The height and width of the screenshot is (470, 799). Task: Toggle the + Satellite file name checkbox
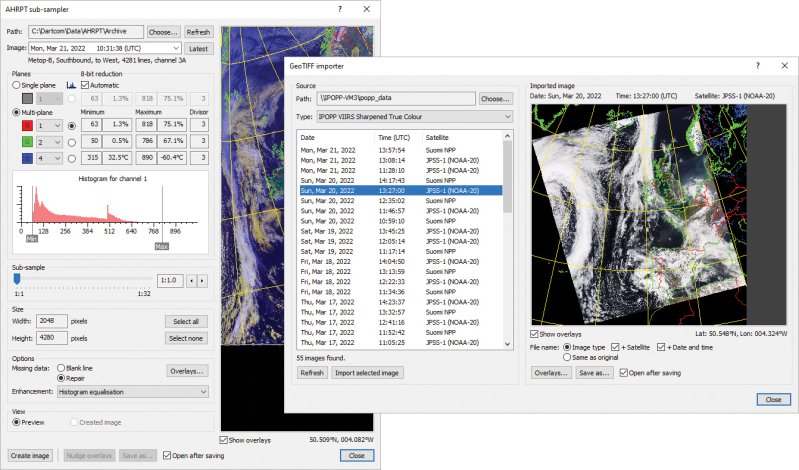(615, 347)
